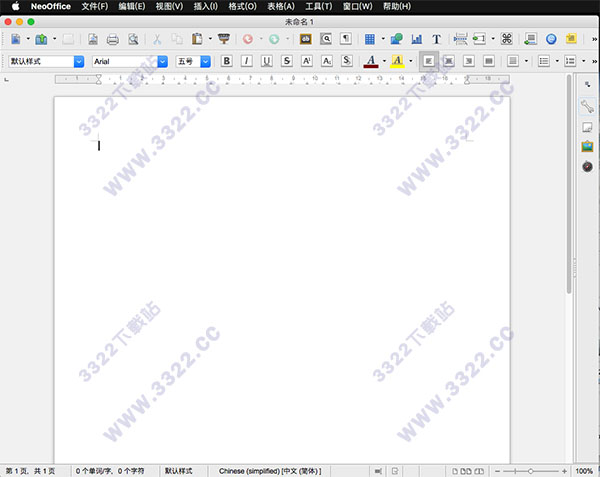The width and height of the screenshot is (600, 477).
Task: Click the zoom slider handle
Action: [530, 471]
